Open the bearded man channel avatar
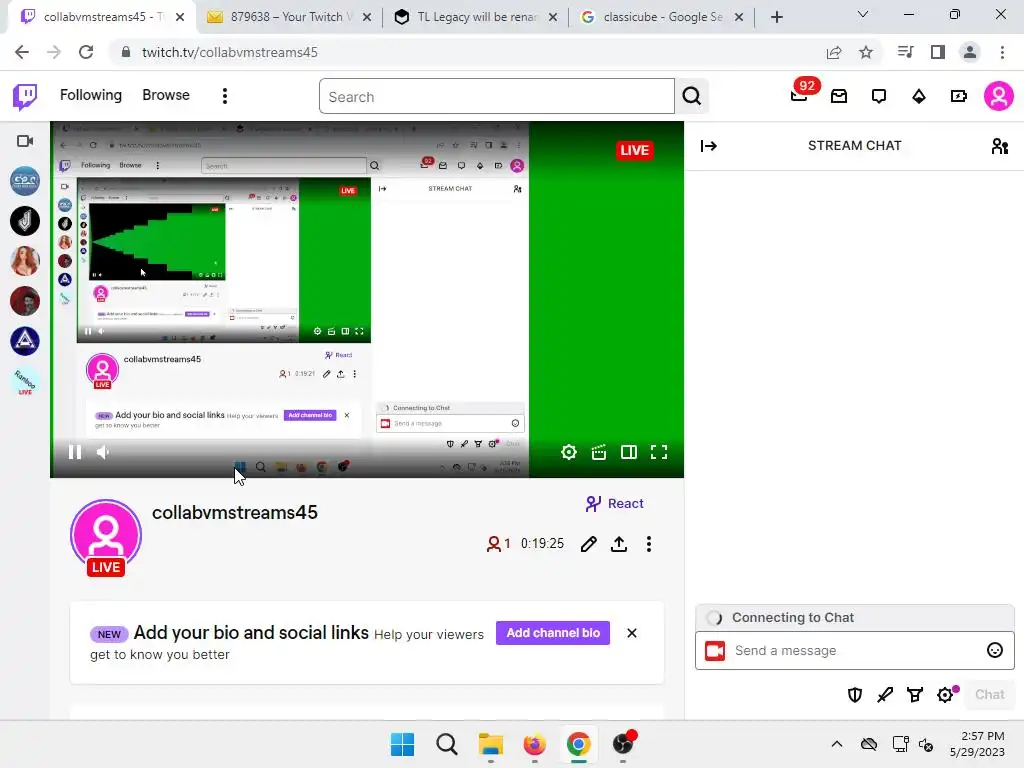Image resolution: width=1024 pixels, height=768 pixels. (25, 301)
